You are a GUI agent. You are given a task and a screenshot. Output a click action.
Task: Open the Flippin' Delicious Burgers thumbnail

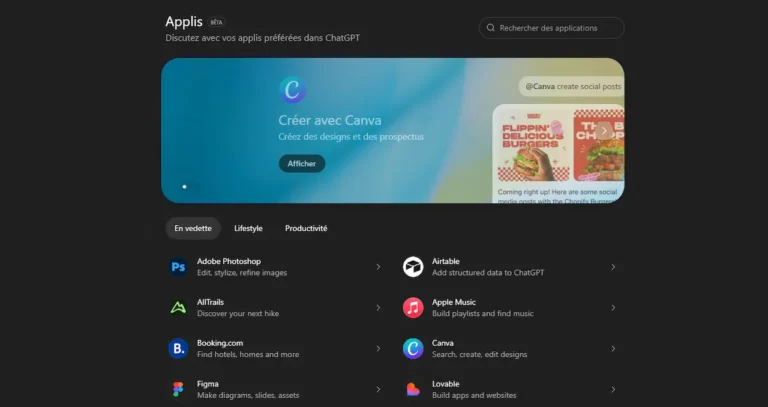pyautogui.click(x=533, y=145)
